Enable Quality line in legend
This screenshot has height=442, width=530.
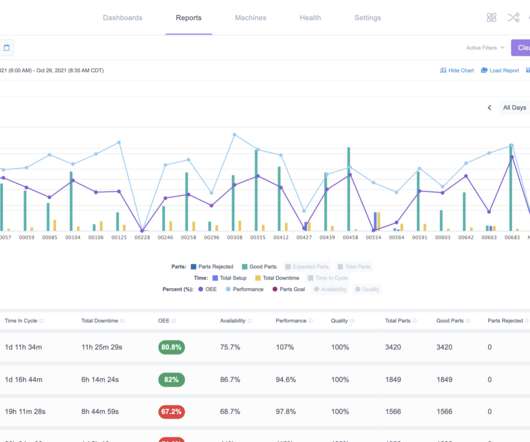tap(367, 289)
